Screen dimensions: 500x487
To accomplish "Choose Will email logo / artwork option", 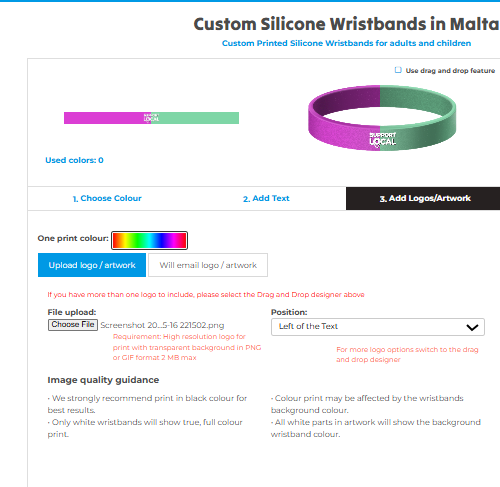I will pos(208,265).
